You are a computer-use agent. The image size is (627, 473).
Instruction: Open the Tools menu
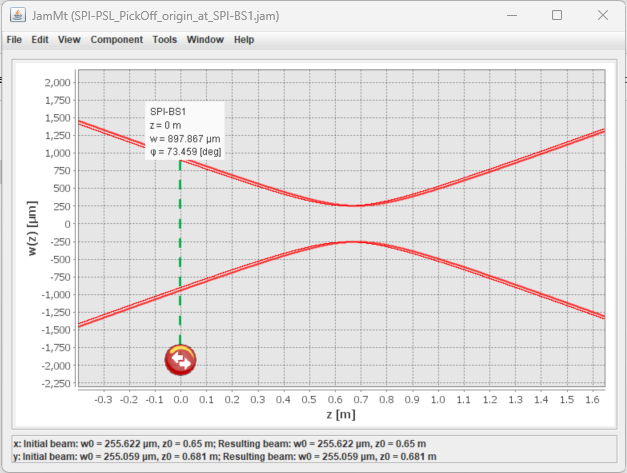click(164, 40)
